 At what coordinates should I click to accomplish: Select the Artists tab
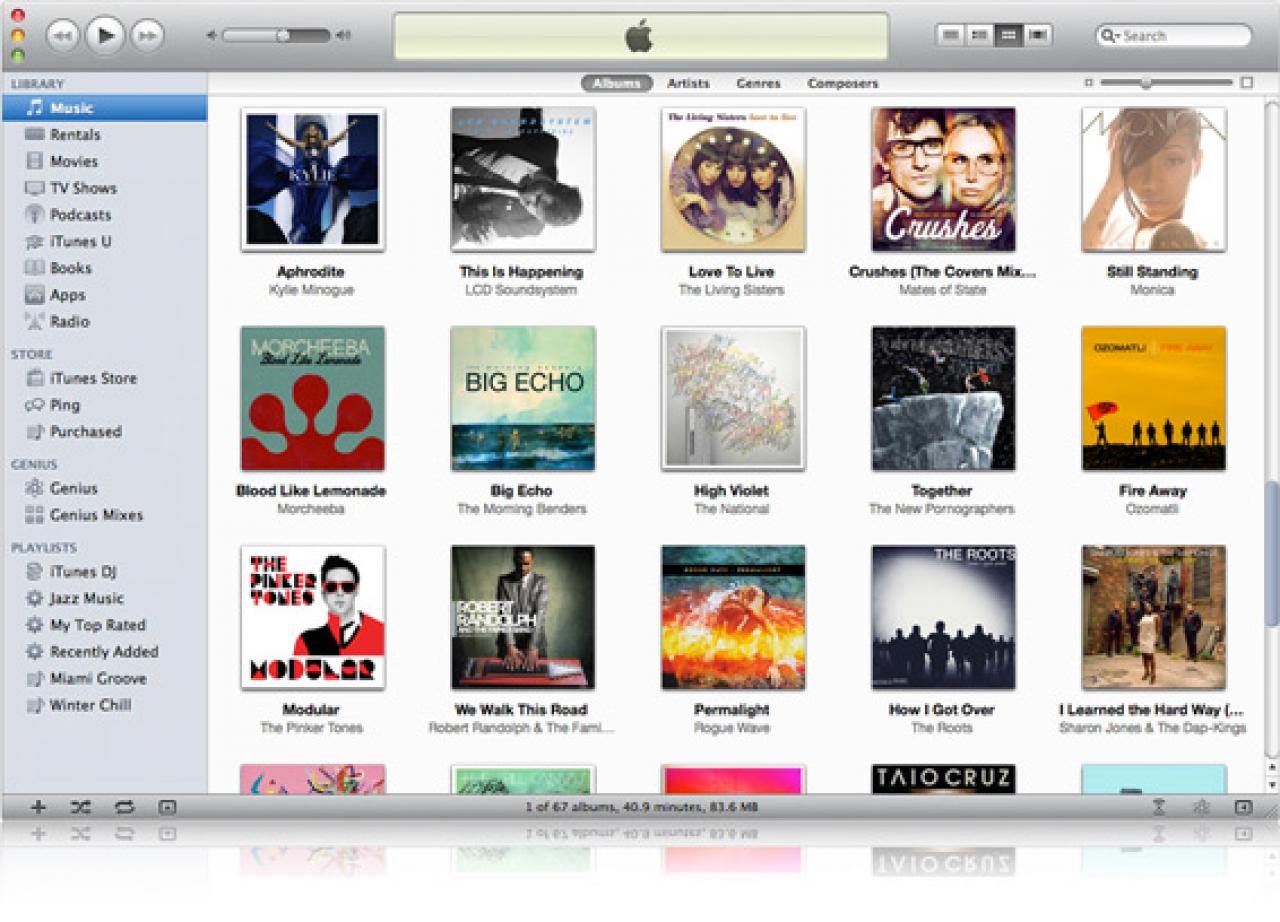[688, 83]
